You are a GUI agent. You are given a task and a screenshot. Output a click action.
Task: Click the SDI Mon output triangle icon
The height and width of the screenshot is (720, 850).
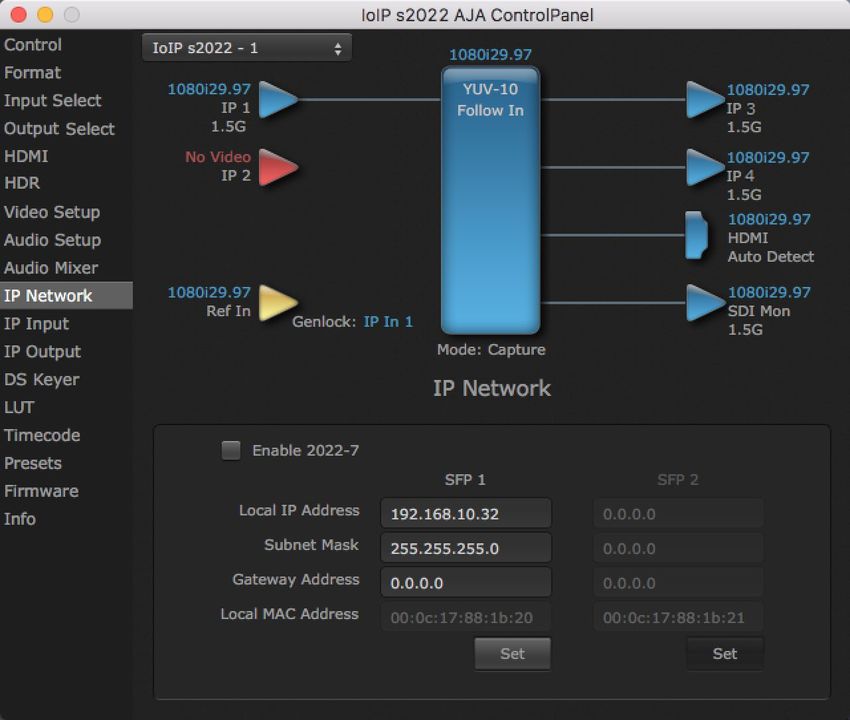(705, 303)
